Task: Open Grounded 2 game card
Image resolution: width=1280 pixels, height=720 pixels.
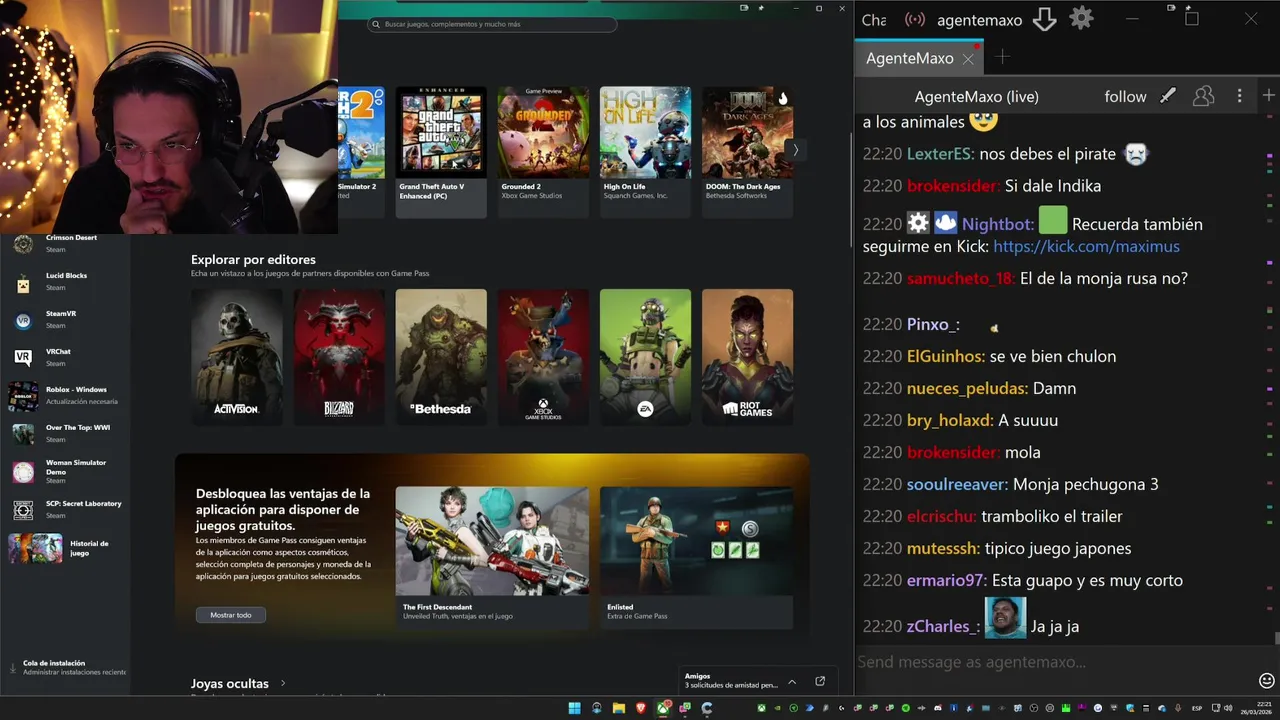Action: (543, 152)
